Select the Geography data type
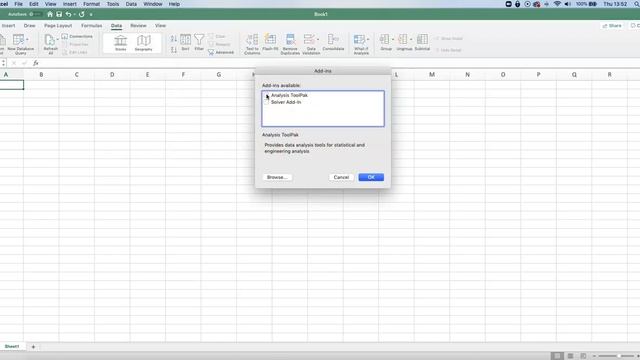Screen dimensions: 640x360 143,42
